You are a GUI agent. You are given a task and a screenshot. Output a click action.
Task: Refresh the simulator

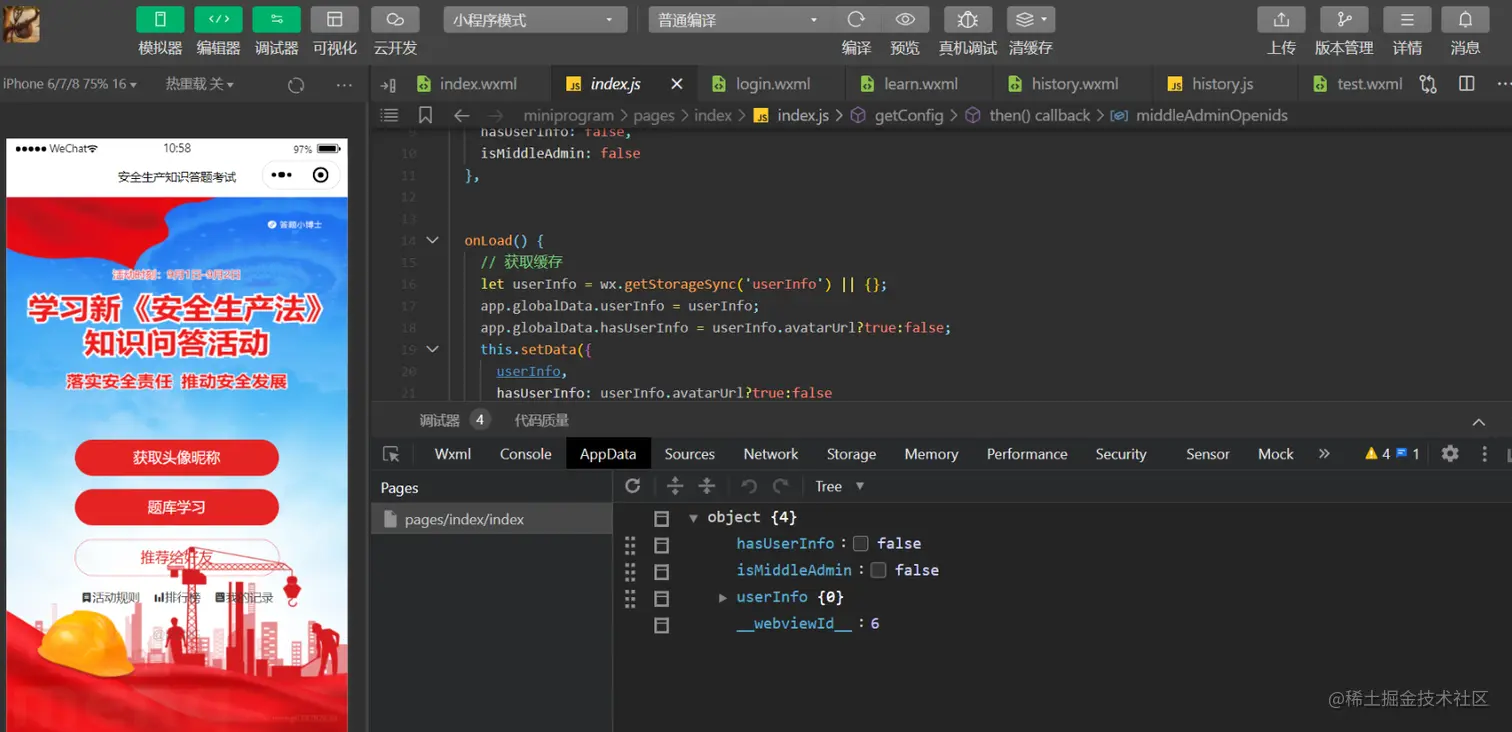click(x=296, y=85)
